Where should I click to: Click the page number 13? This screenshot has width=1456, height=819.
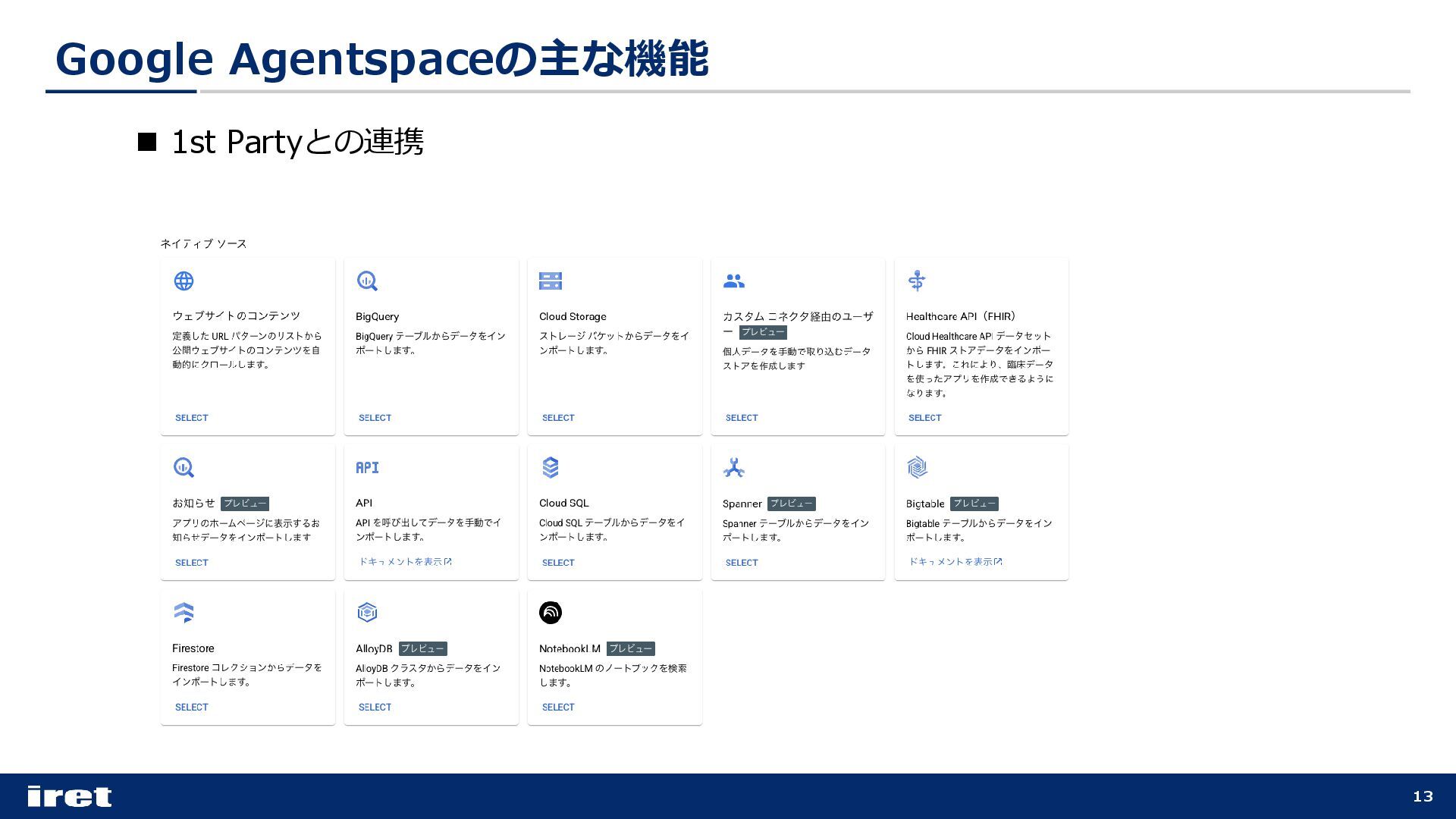(x=1423, y=796)
